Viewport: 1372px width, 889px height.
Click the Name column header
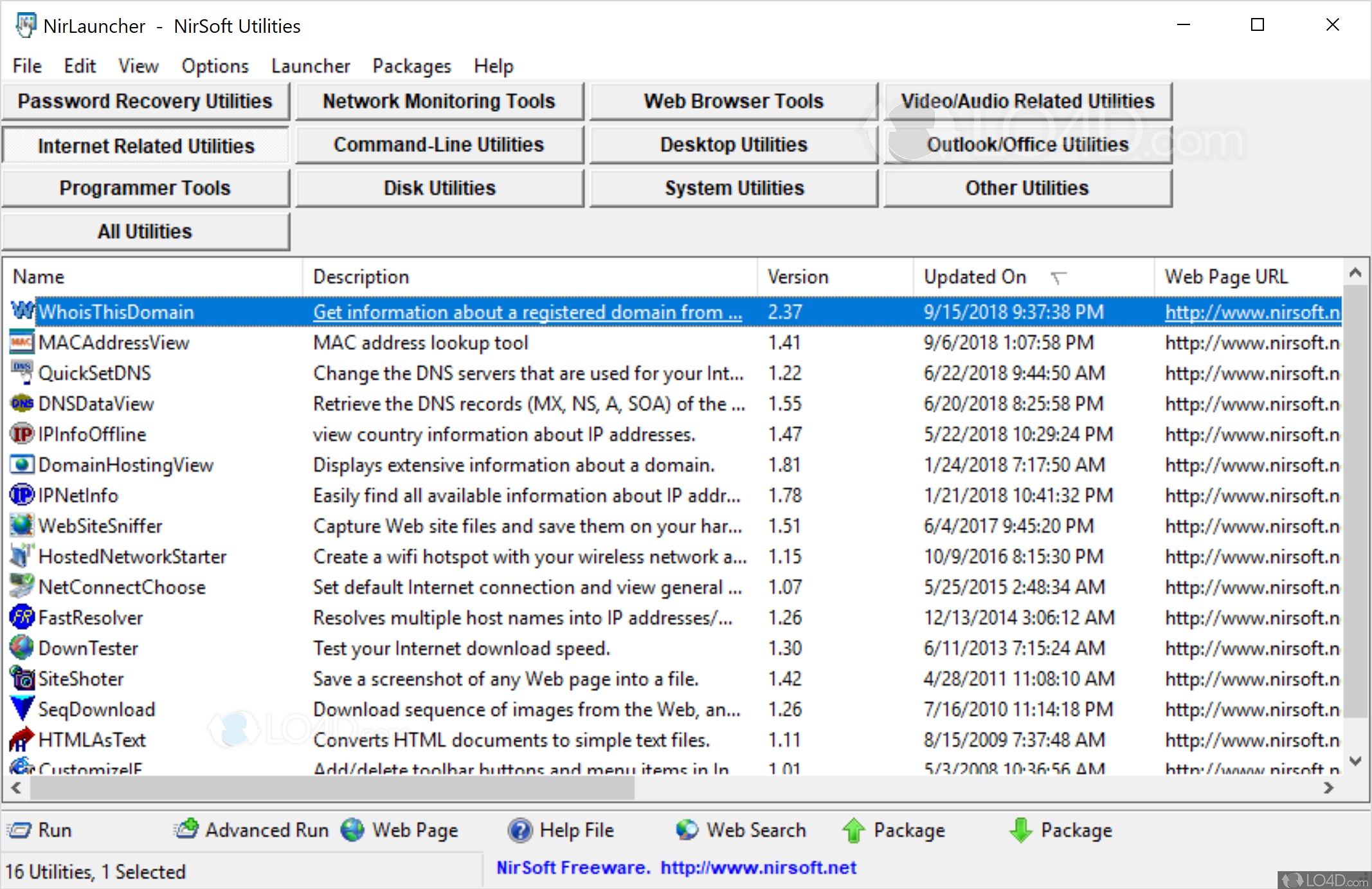pos(39,277)
